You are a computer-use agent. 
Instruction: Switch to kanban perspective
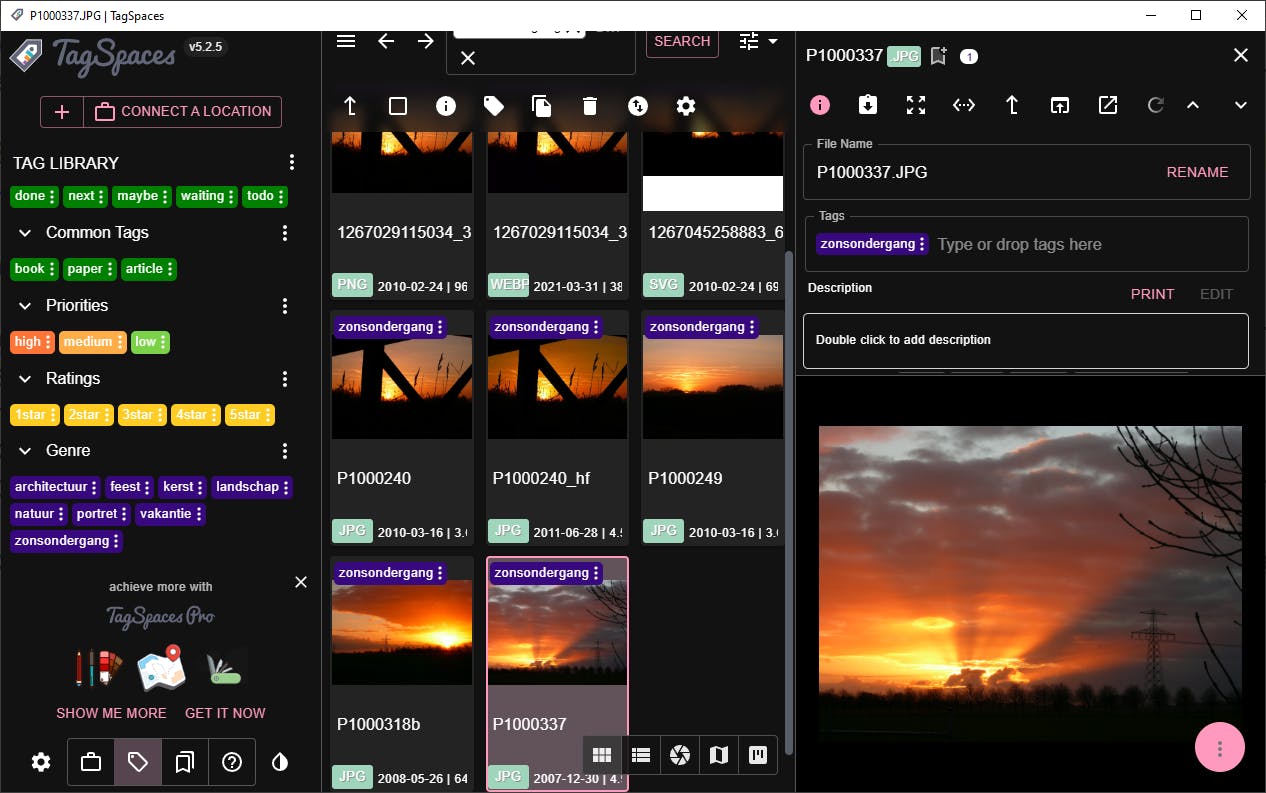(x=758, y=755)
